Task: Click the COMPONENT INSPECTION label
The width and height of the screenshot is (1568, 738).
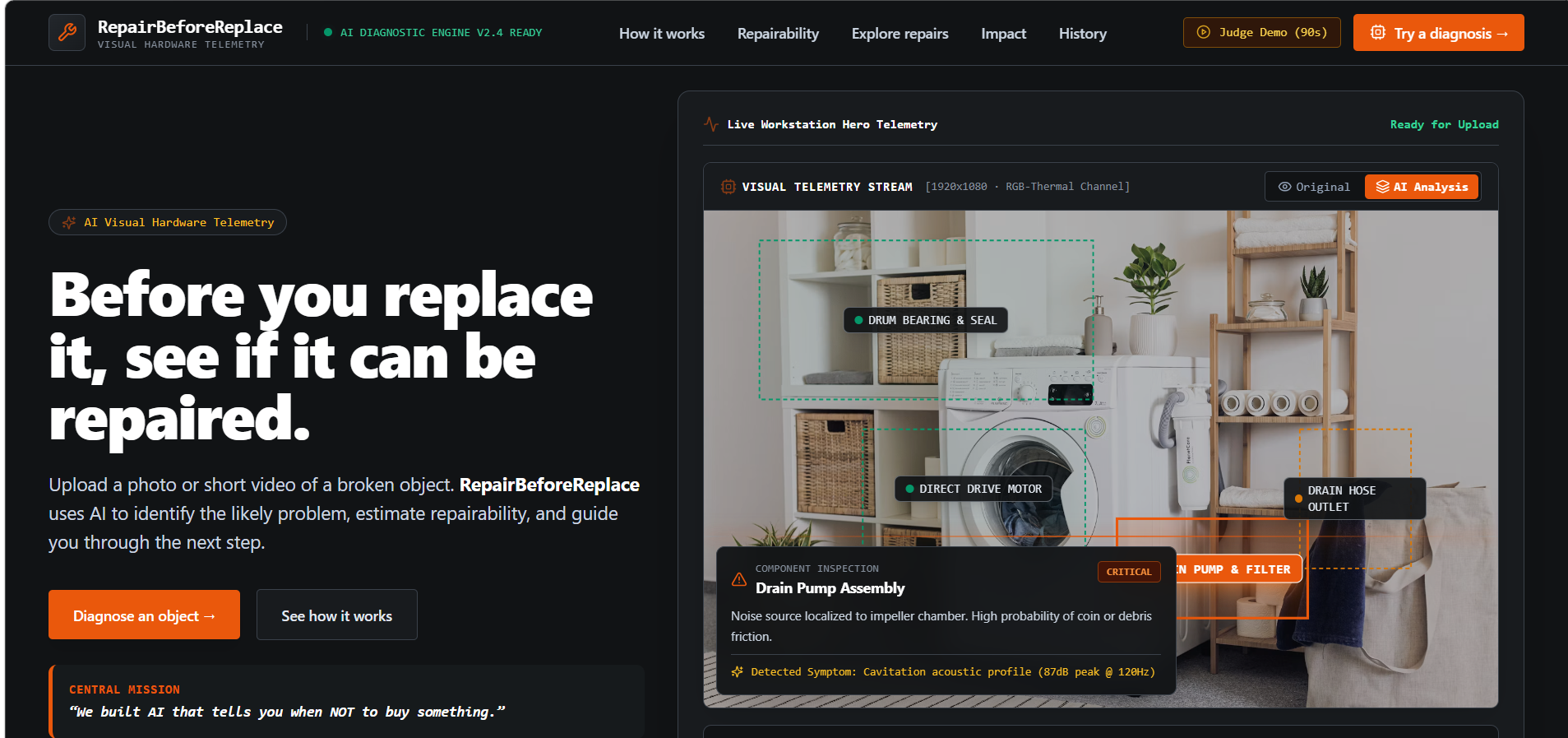Action: (x=817, y=569)
